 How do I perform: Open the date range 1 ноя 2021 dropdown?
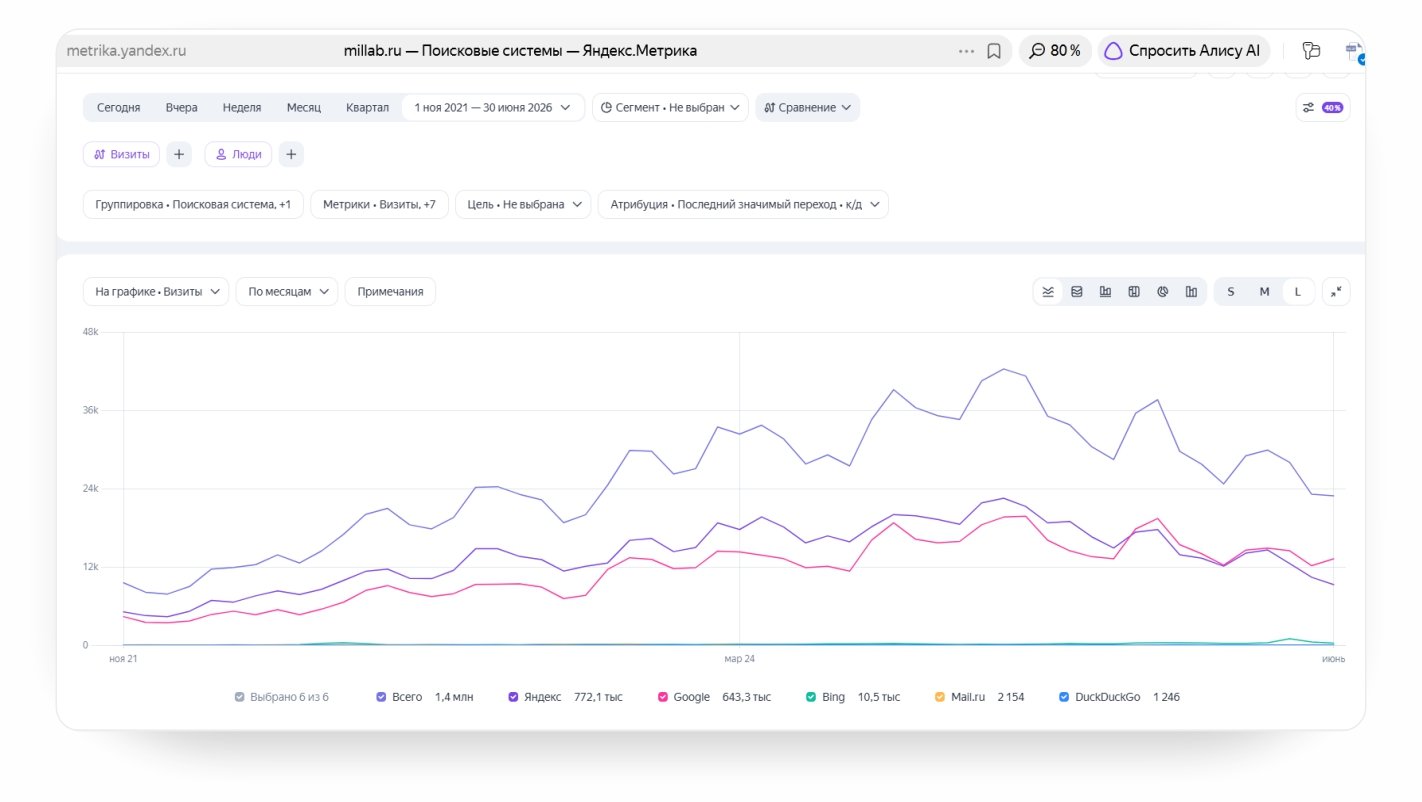pos(493,107)
